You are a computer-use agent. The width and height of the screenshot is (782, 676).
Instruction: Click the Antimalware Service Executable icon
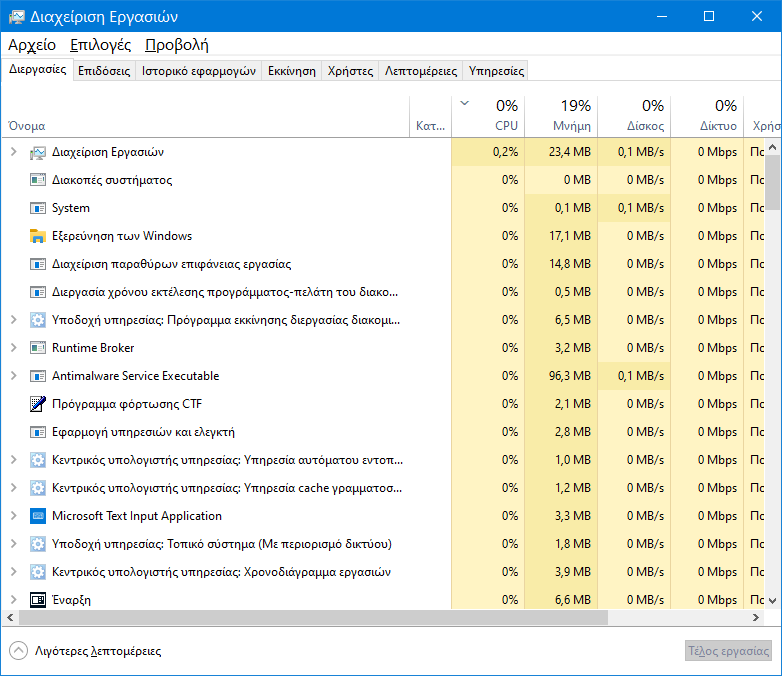pos(38,376)
